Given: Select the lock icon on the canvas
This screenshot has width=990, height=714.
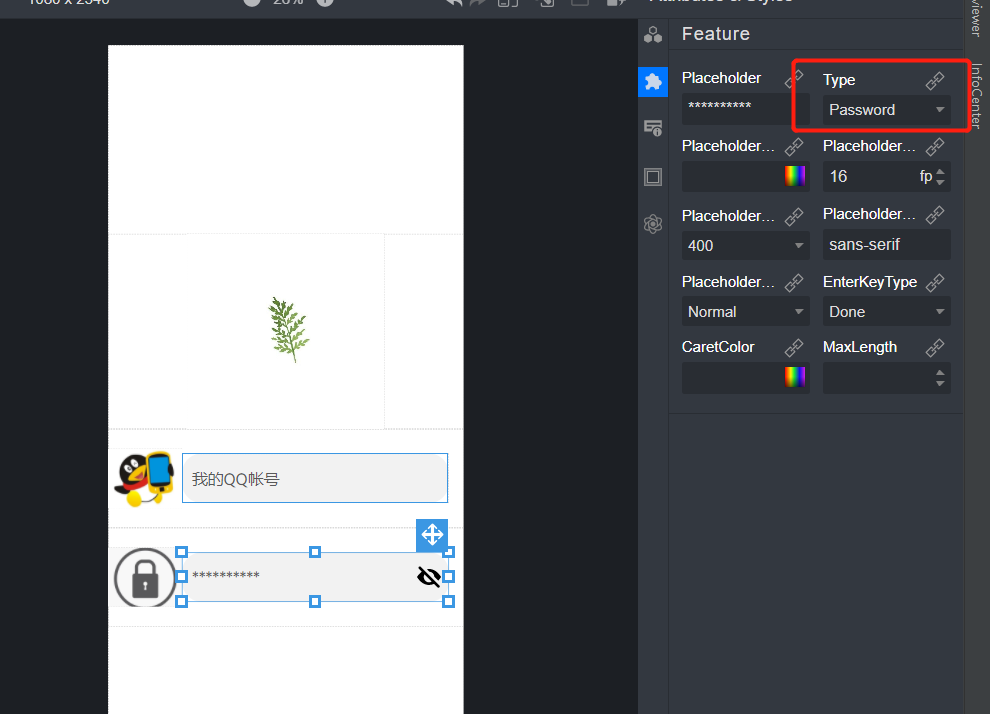Looking at the screenshot, I should pos(145,577).
